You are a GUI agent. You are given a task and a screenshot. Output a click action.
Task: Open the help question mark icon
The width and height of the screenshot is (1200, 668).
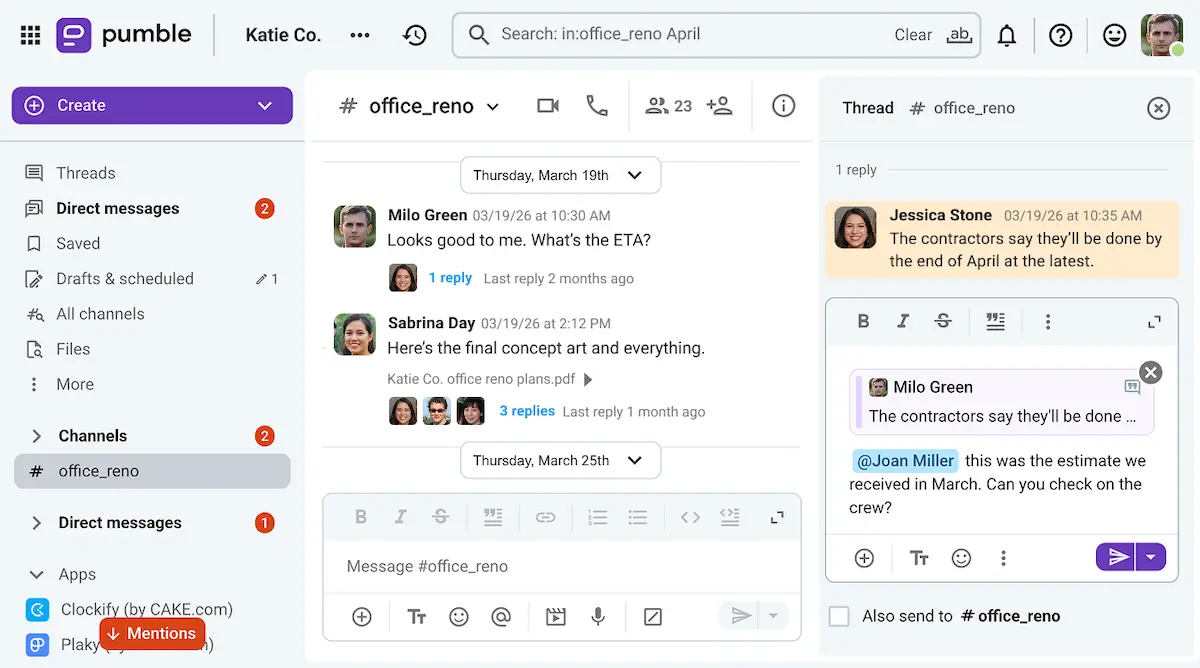coord(1061,35)
